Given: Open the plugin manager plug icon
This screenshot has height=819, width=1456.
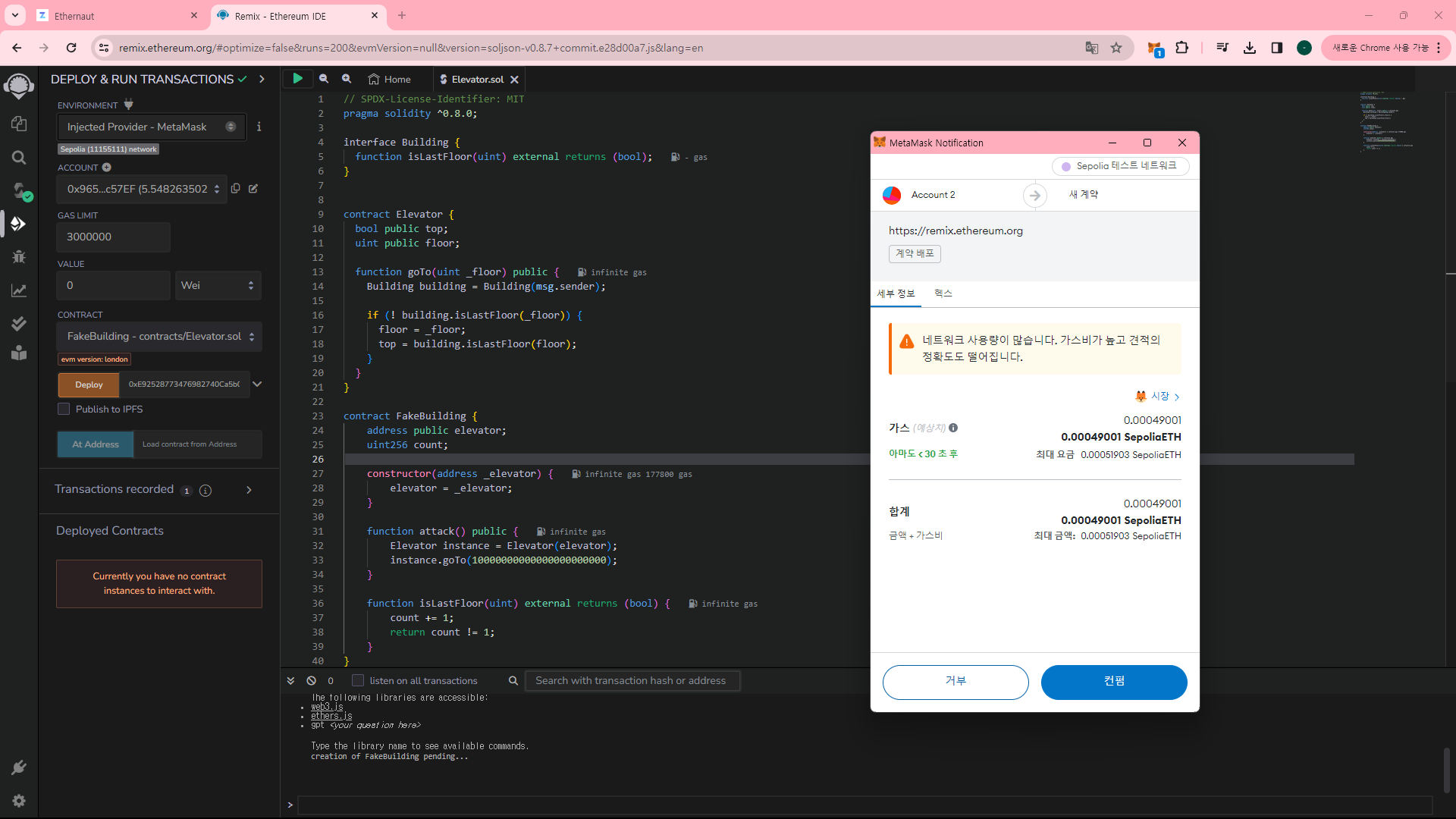Looking at the screenshot, I should (x=19, y=767).
